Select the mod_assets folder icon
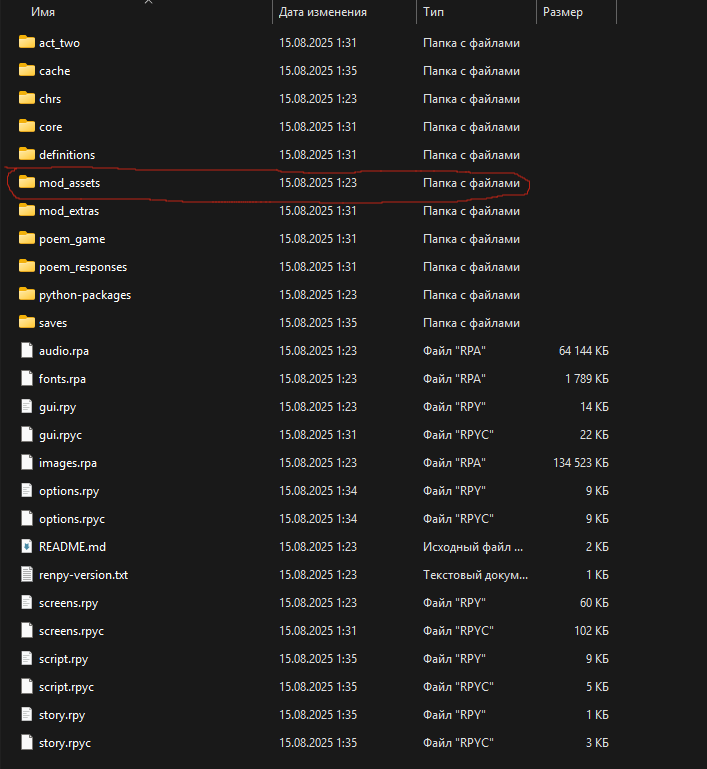This screenshot has width=707, height=769. point(27,182)
